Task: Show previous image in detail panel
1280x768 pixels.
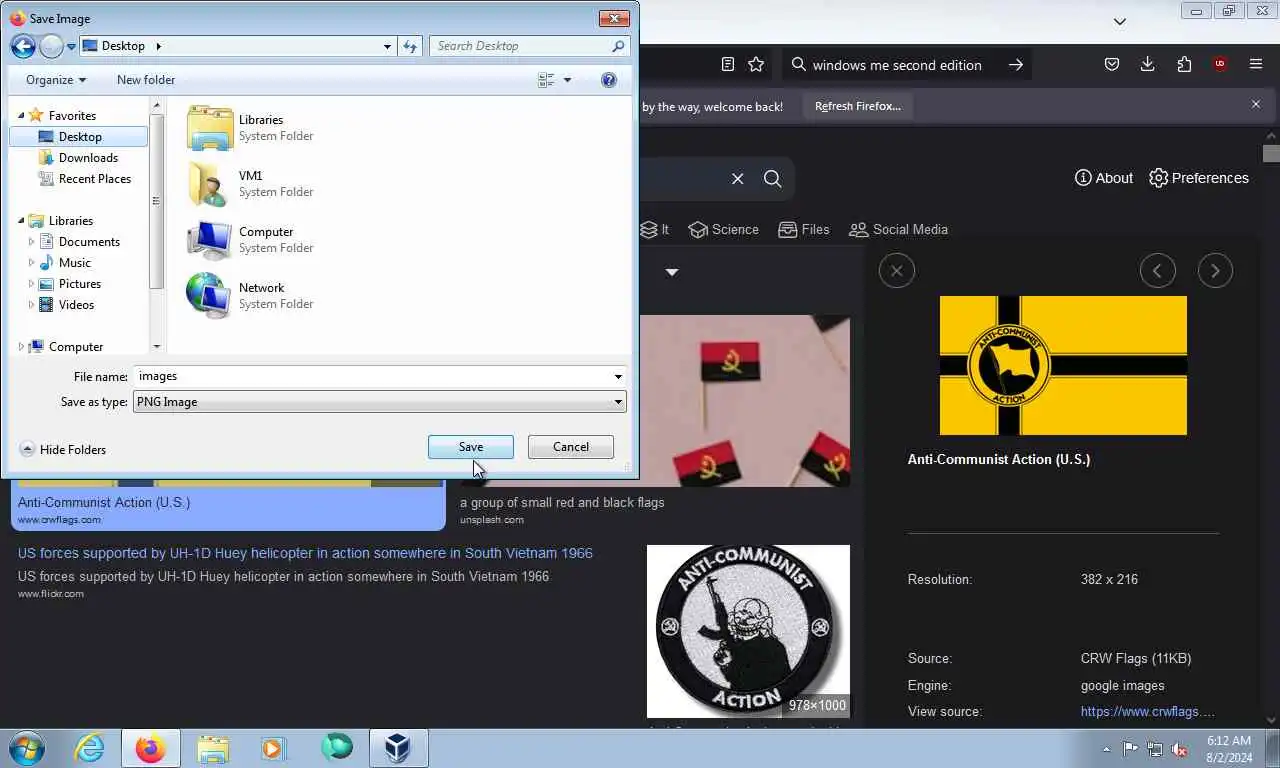Action: coord(1158,271)
